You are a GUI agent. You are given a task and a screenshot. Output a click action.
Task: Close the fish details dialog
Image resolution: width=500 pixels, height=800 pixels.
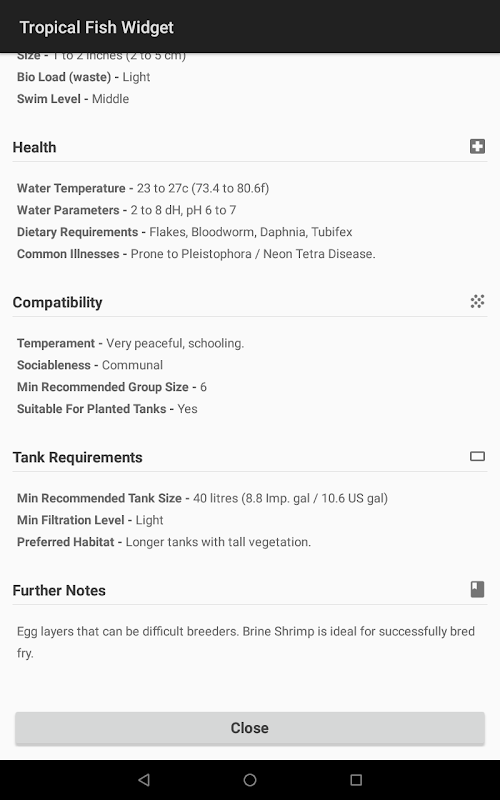[249, 728]
